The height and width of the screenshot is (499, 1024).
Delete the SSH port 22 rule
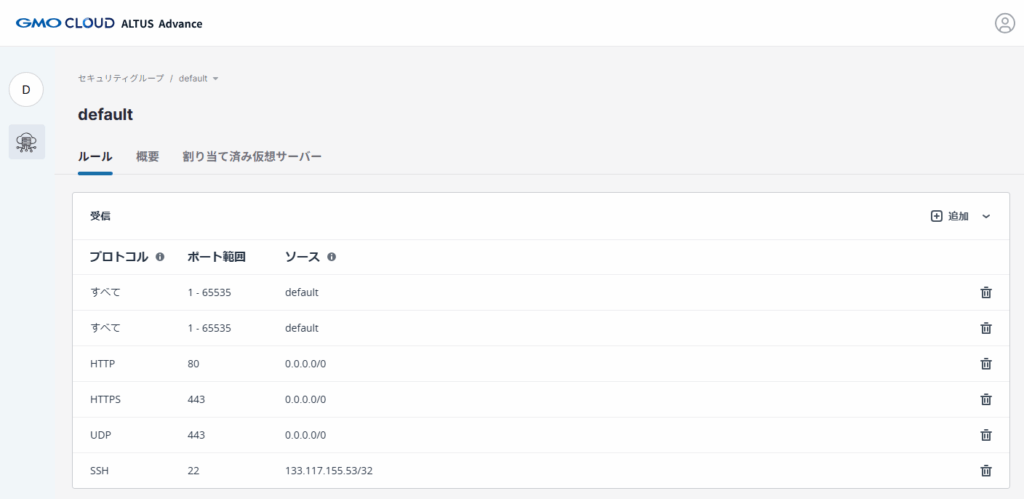985,470
